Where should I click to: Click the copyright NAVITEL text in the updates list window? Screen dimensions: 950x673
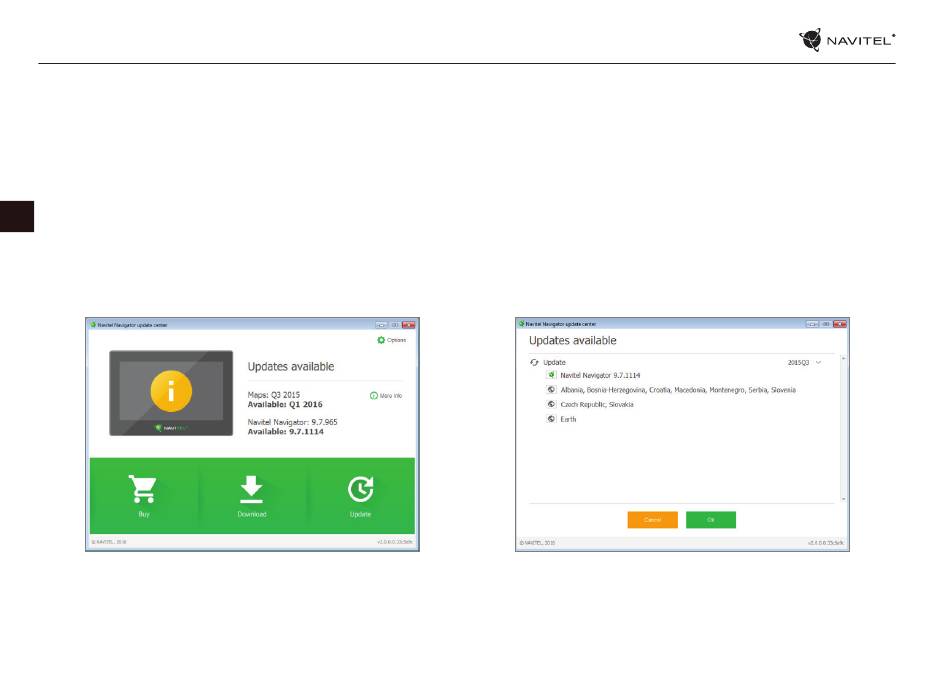pos(537,543)
